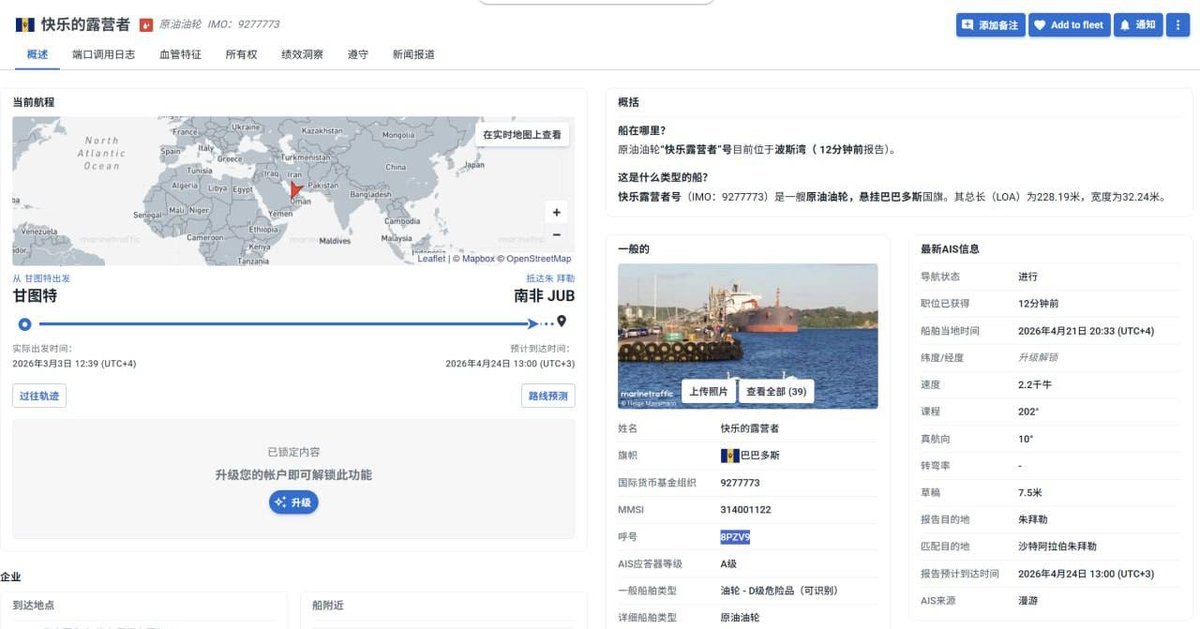The width and height of the screenshot is (1200, 629).
Task: Open the OpenStreetMap attribution link
Action: (538, 259)
